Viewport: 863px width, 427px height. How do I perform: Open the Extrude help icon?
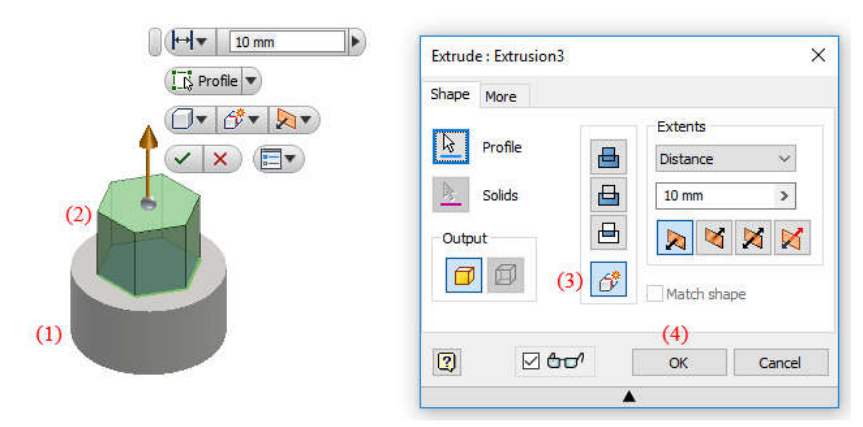click(448, 363)
